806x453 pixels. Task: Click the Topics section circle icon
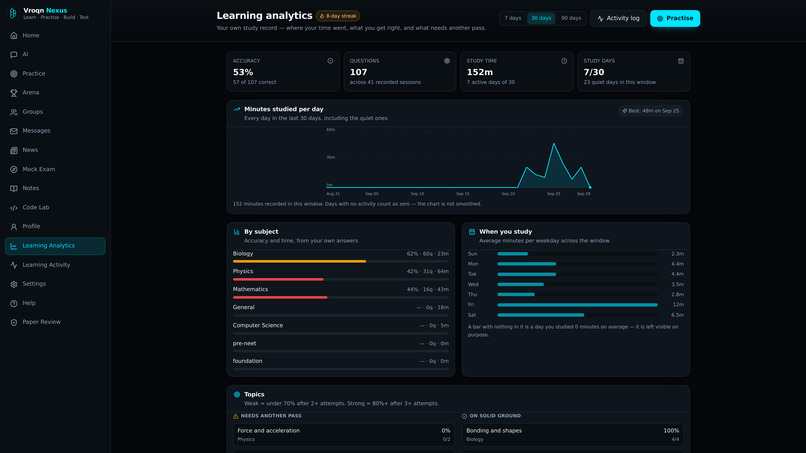click(237, 394)
